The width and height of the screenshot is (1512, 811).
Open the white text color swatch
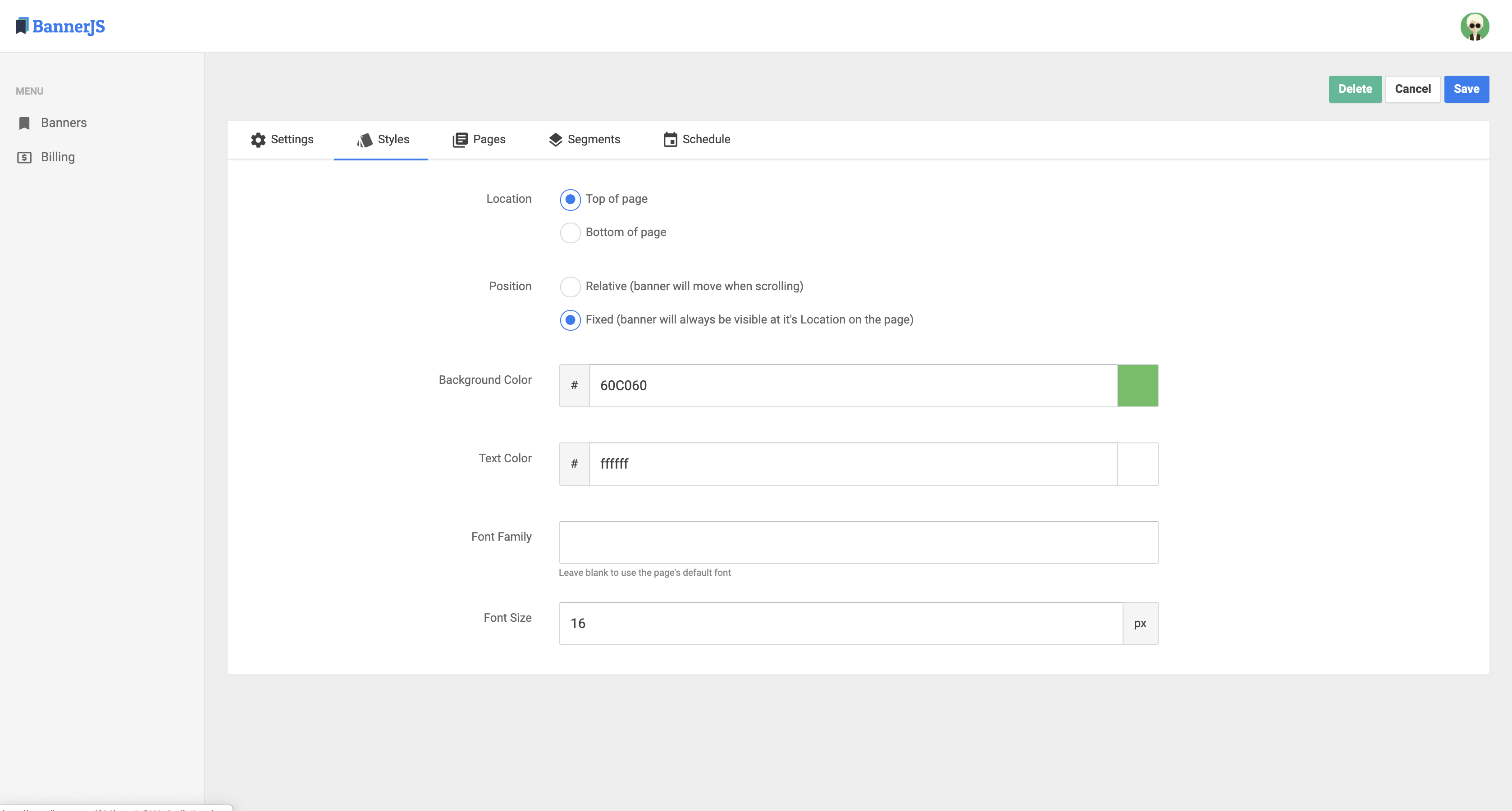1137,464
